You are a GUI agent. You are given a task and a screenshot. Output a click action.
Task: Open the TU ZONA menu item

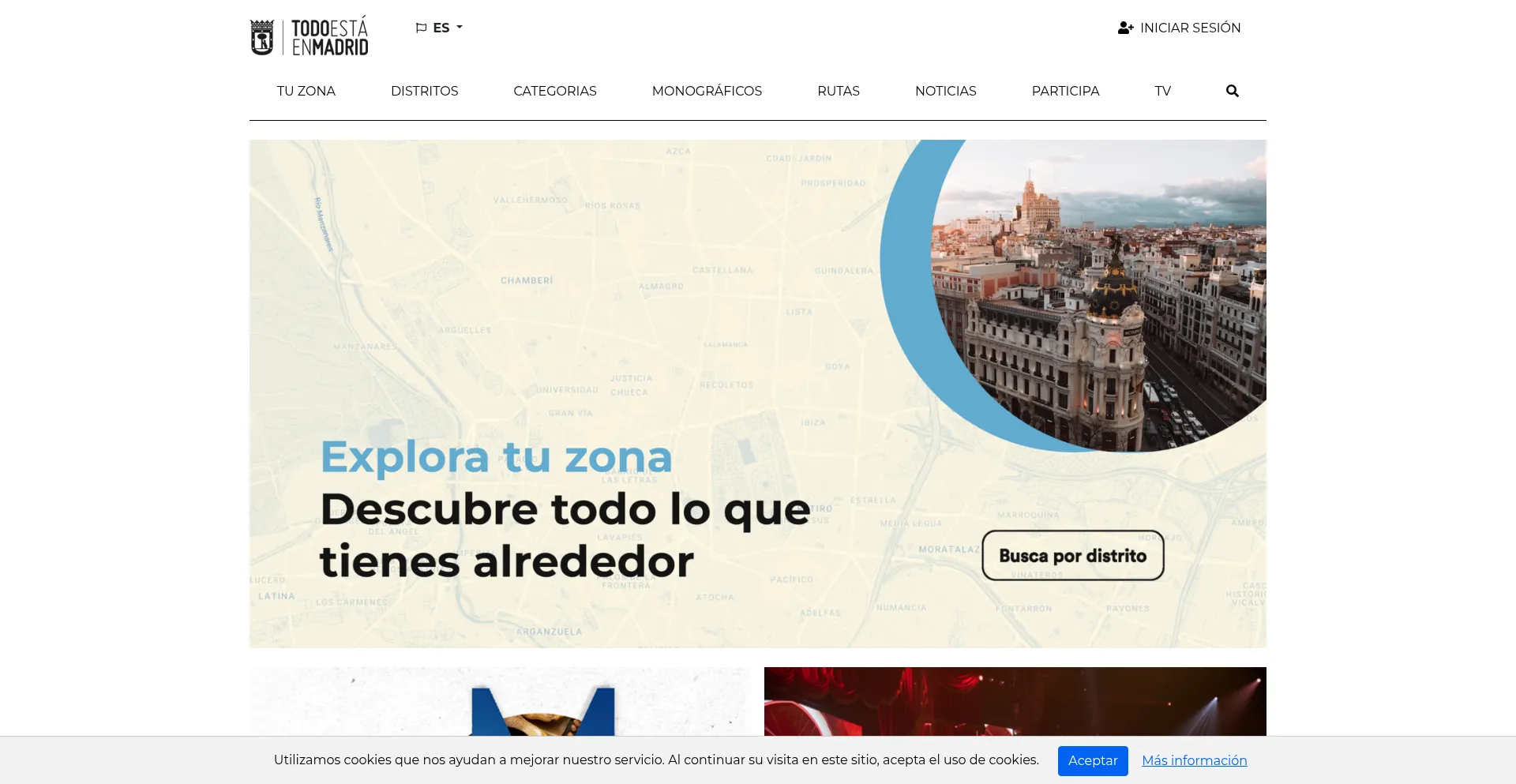(x=306, y=91)
